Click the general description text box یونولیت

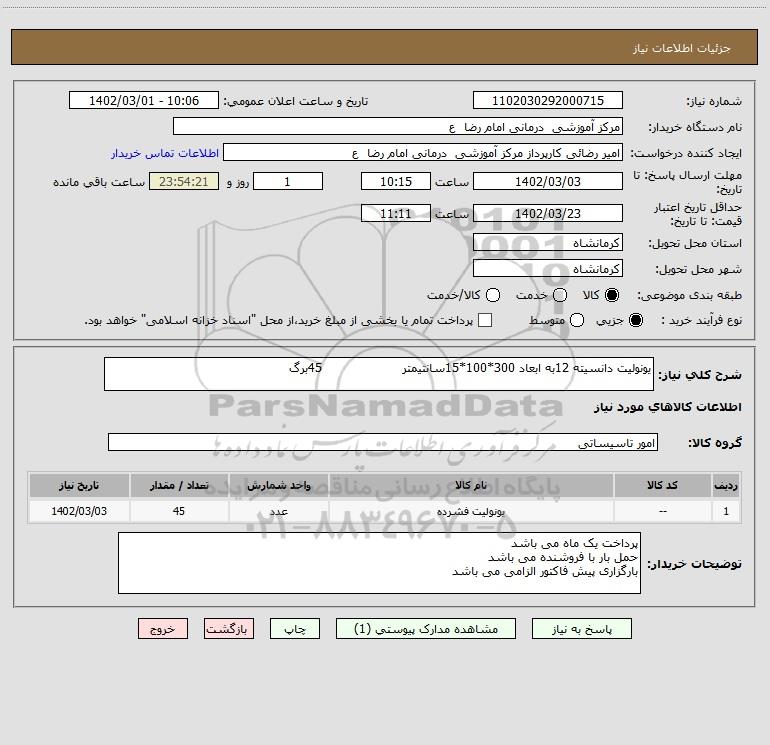(x=379, y=374)
